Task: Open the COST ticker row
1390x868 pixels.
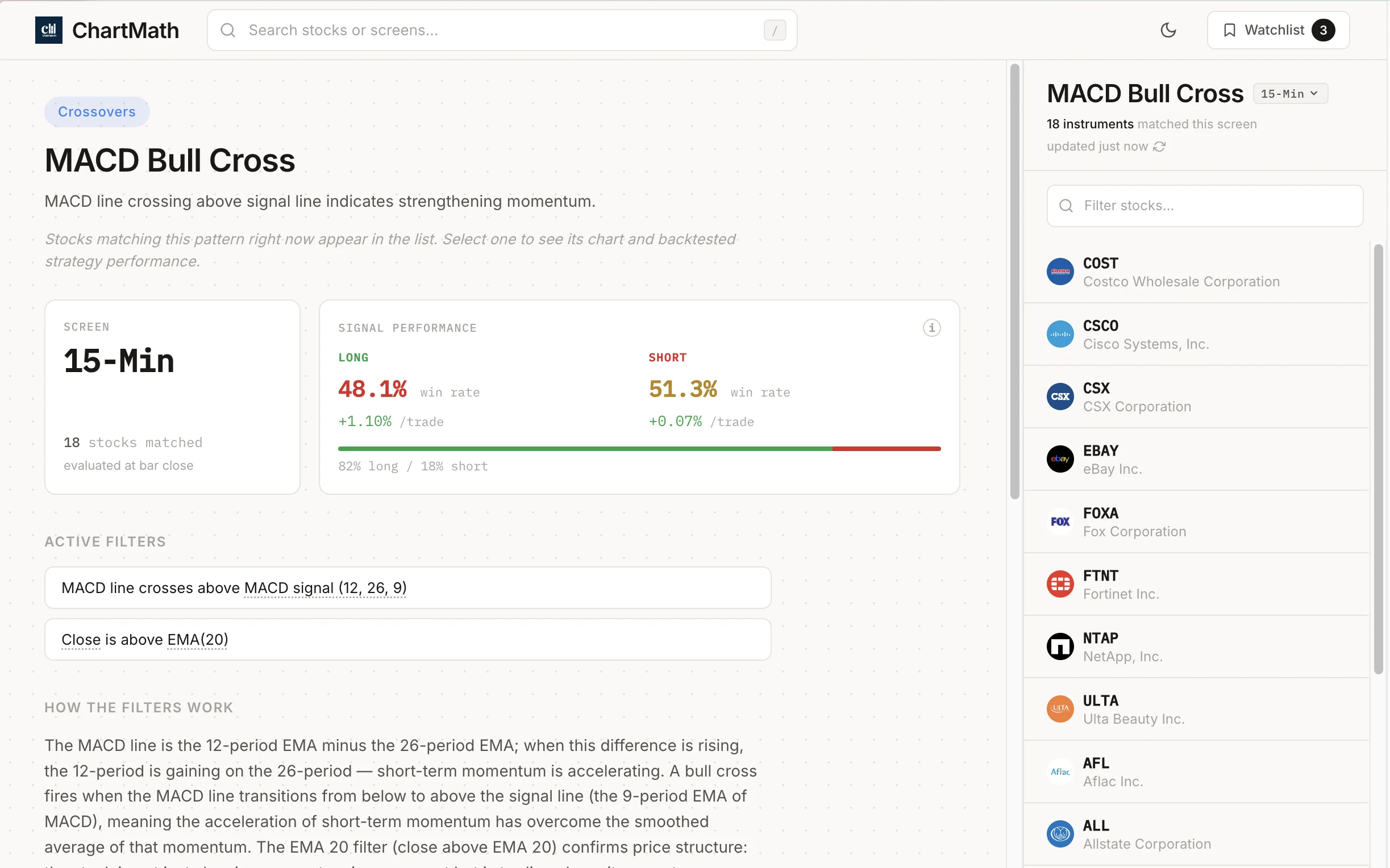Action: (x=1196, y=272)
